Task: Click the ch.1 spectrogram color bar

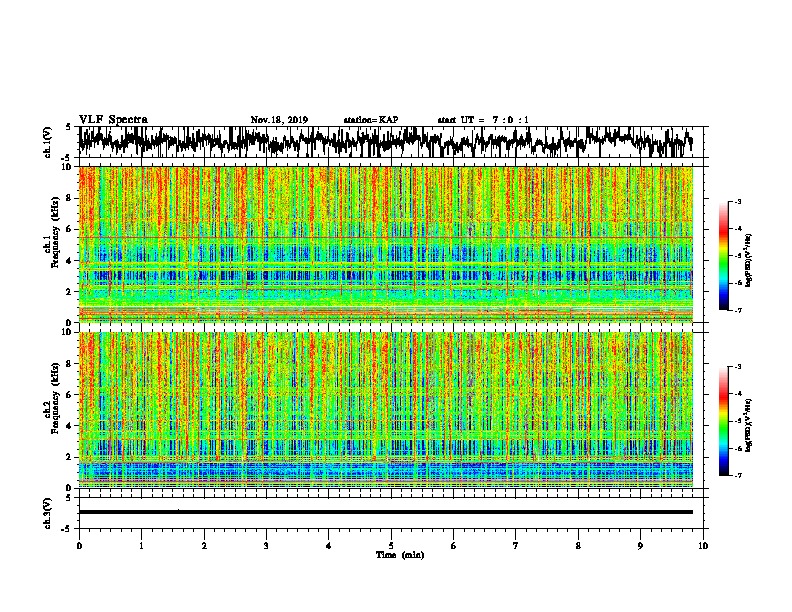Action: (723, 256)
